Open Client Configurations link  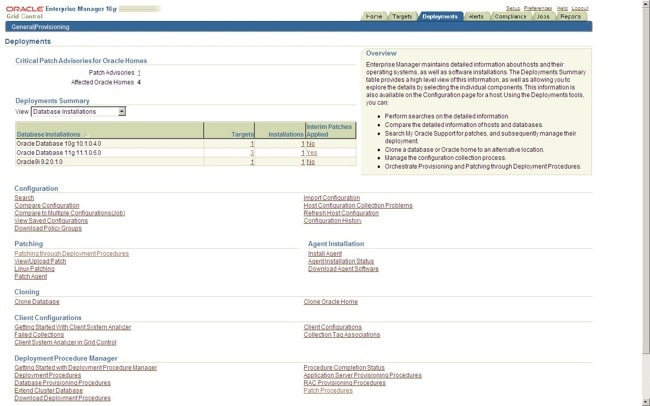tap(332, 327)
